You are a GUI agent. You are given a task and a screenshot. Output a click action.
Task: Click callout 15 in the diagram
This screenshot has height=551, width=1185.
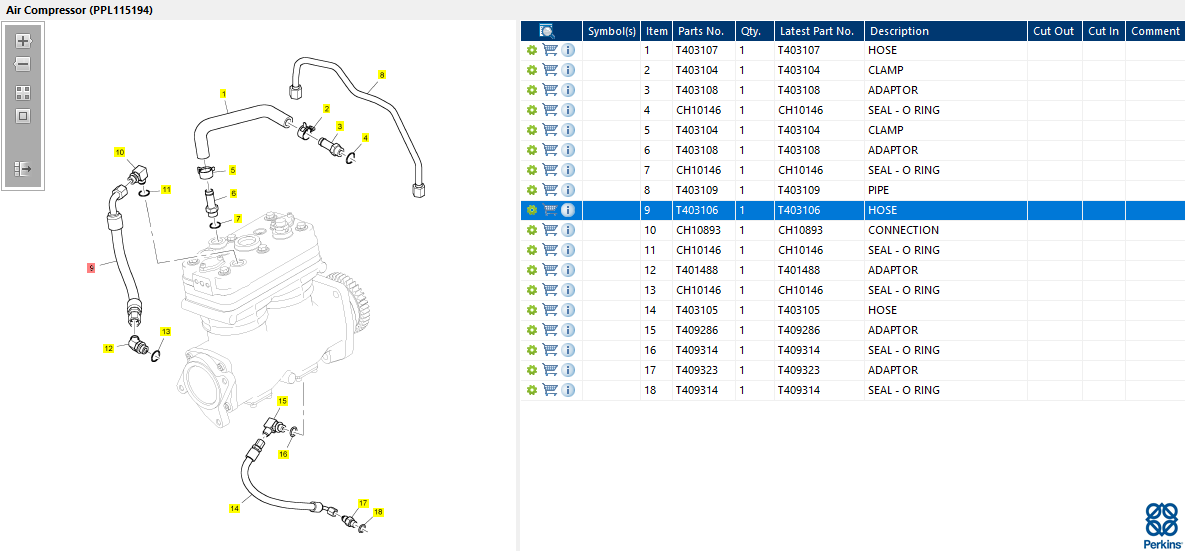pos(283,400)
